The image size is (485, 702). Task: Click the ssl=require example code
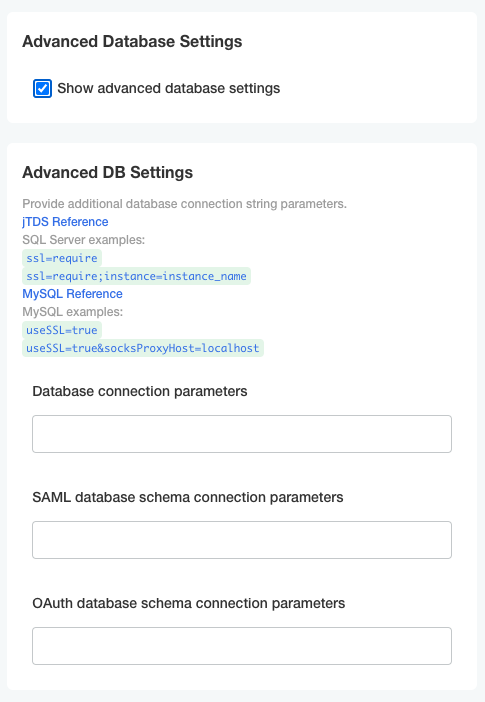coord(62,258)
